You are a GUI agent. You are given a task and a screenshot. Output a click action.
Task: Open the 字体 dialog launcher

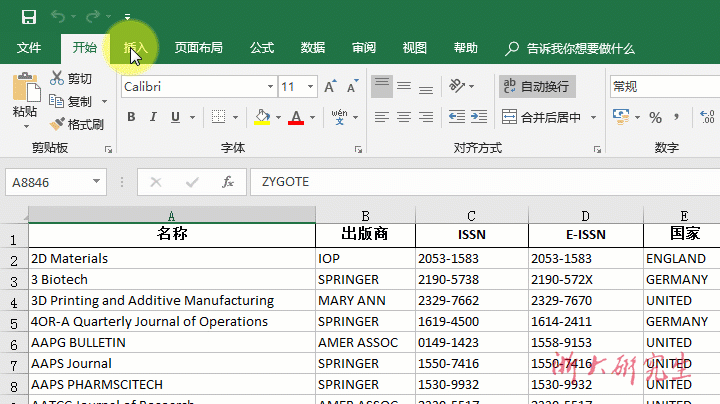tap(358, 150)
